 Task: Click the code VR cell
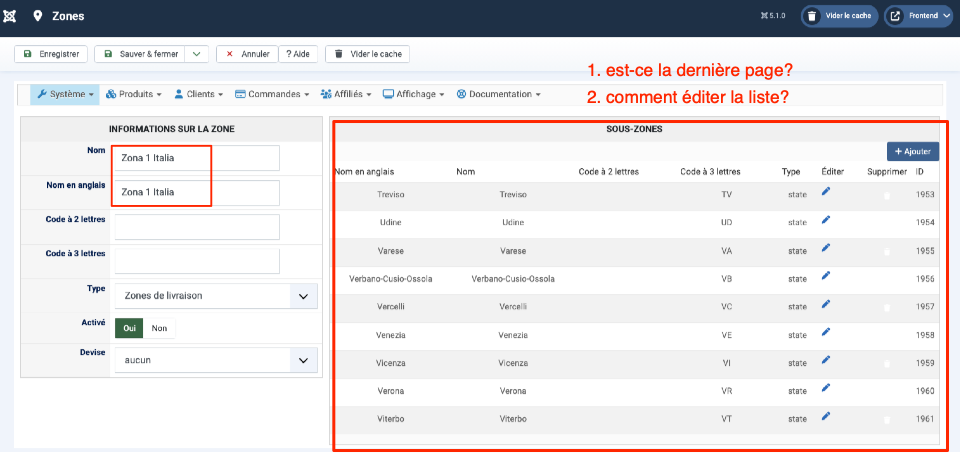pos(727,391)
